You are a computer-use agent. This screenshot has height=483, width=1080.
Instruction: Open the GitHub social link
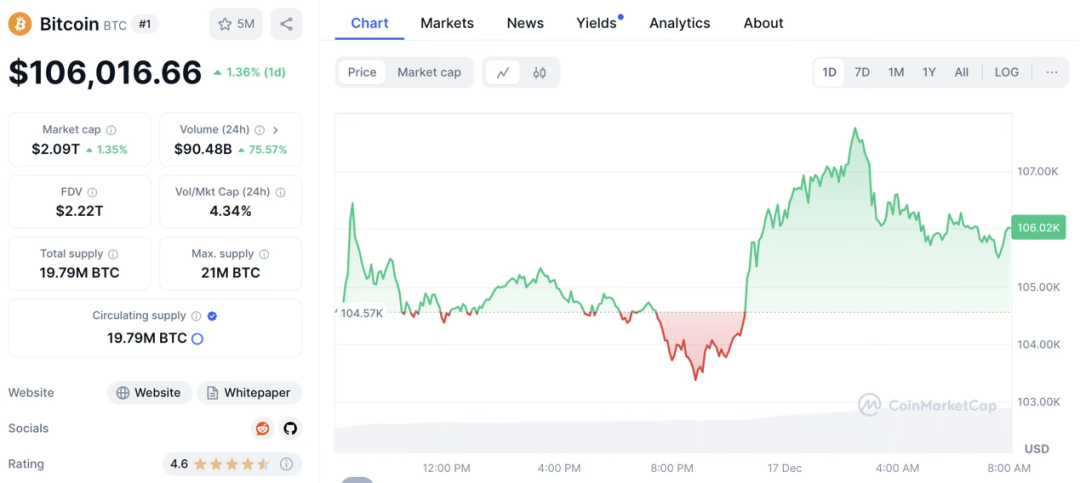[x=290, y=428]
